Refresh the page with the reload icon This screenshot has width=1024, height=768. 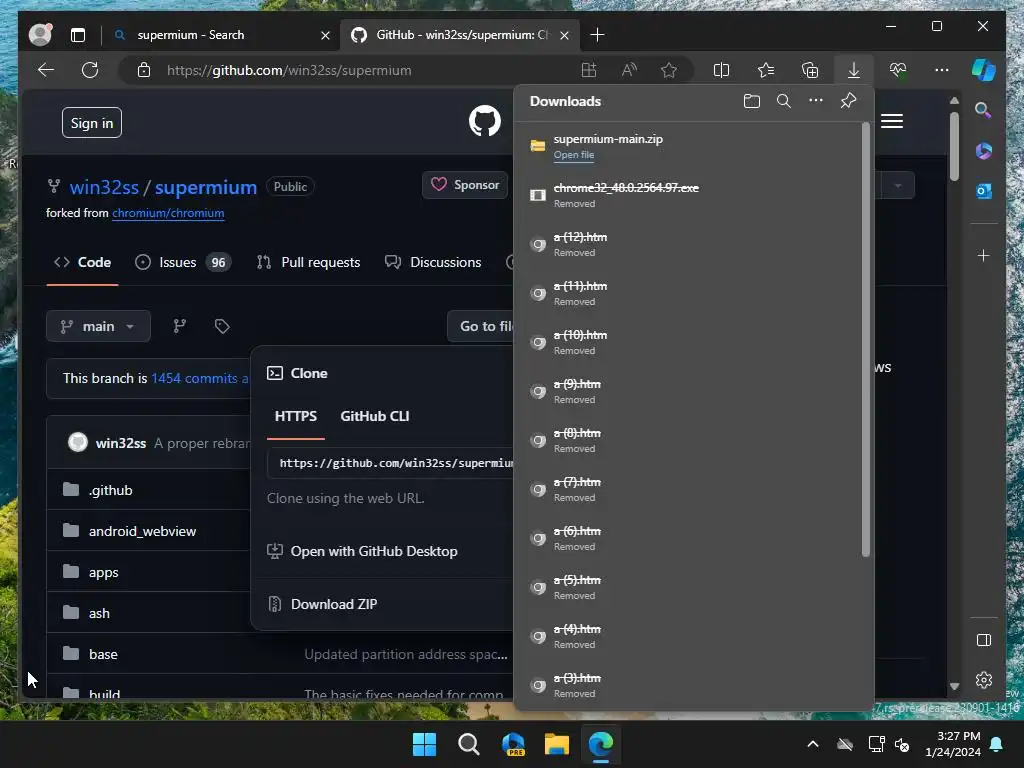[90, 70]
